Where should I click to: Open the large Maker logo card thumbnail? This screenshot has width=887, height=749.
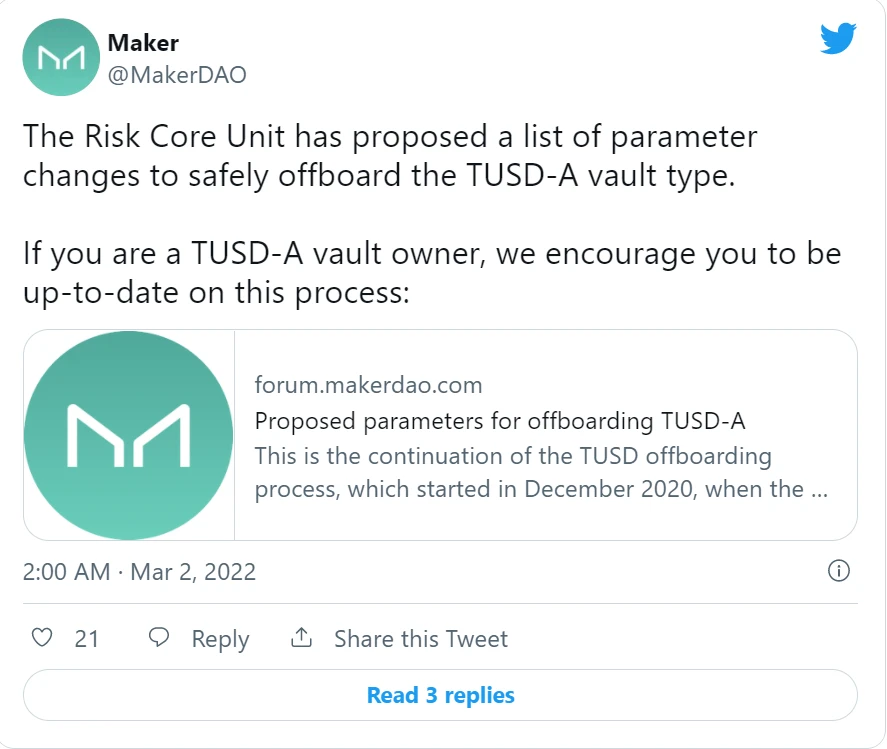129,435
